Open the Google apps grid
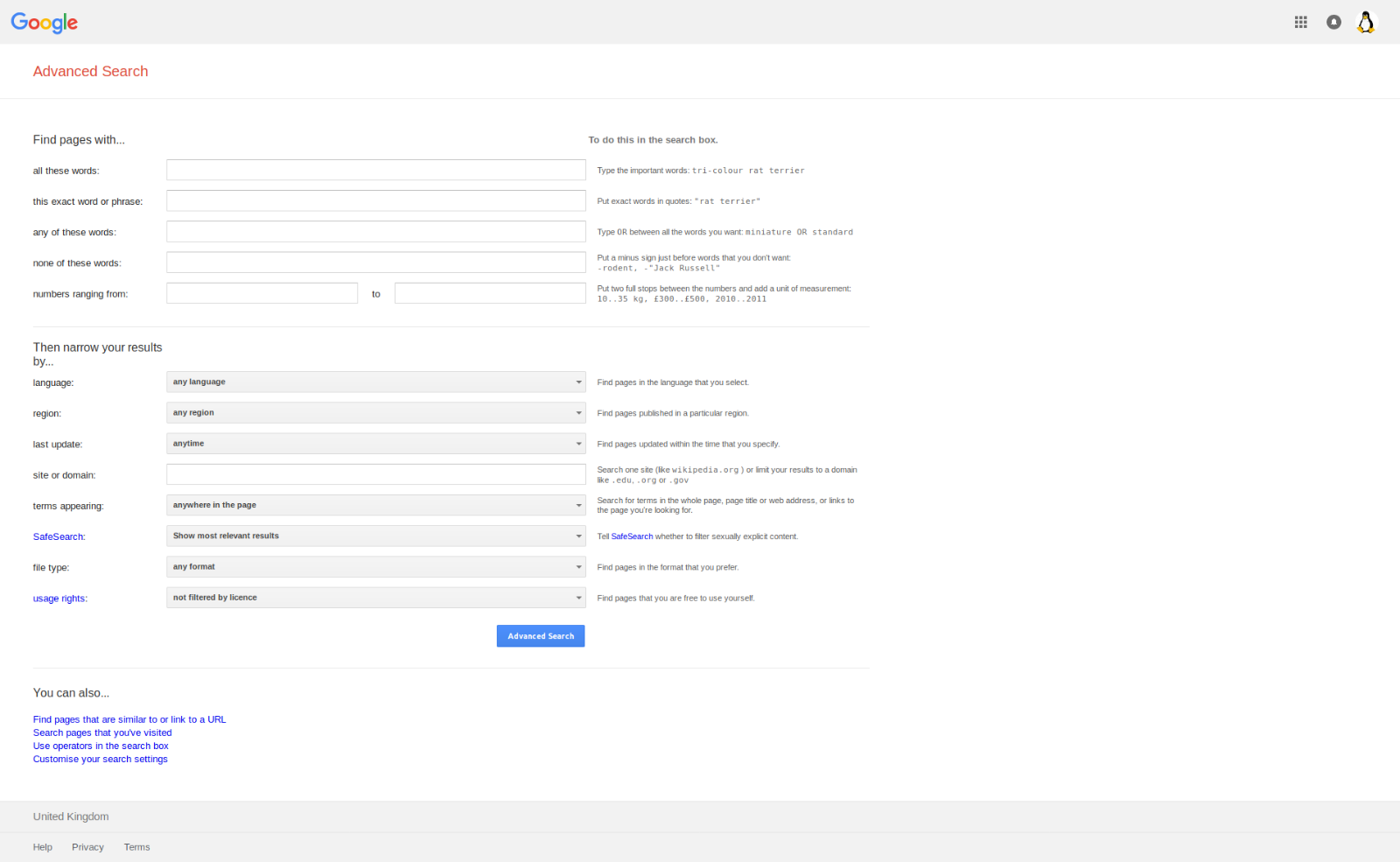Viewport: 1400px width, 862px height. pos(1301,22)
